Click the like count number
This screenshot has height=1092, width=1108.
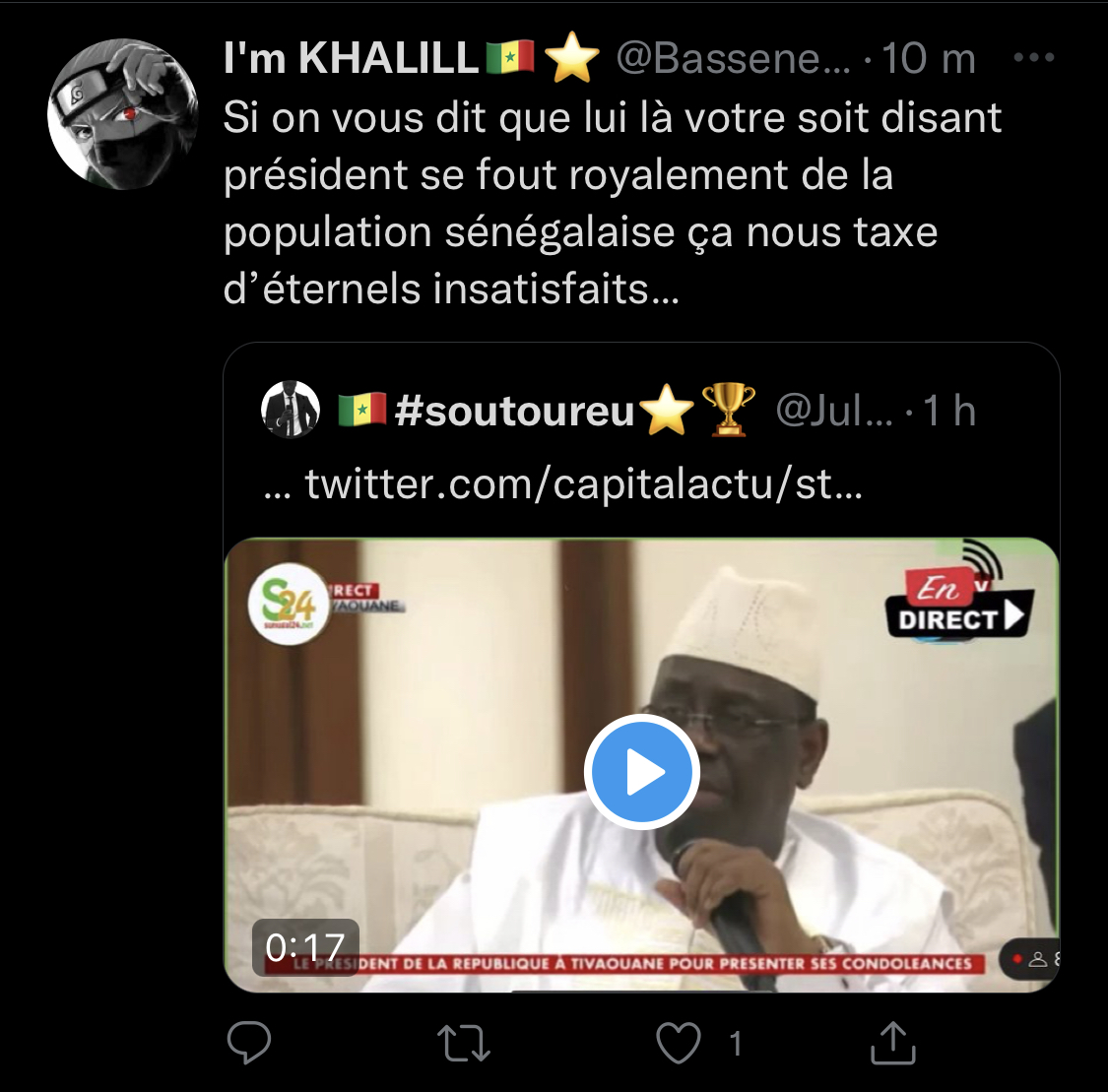tap(735, 1043)
